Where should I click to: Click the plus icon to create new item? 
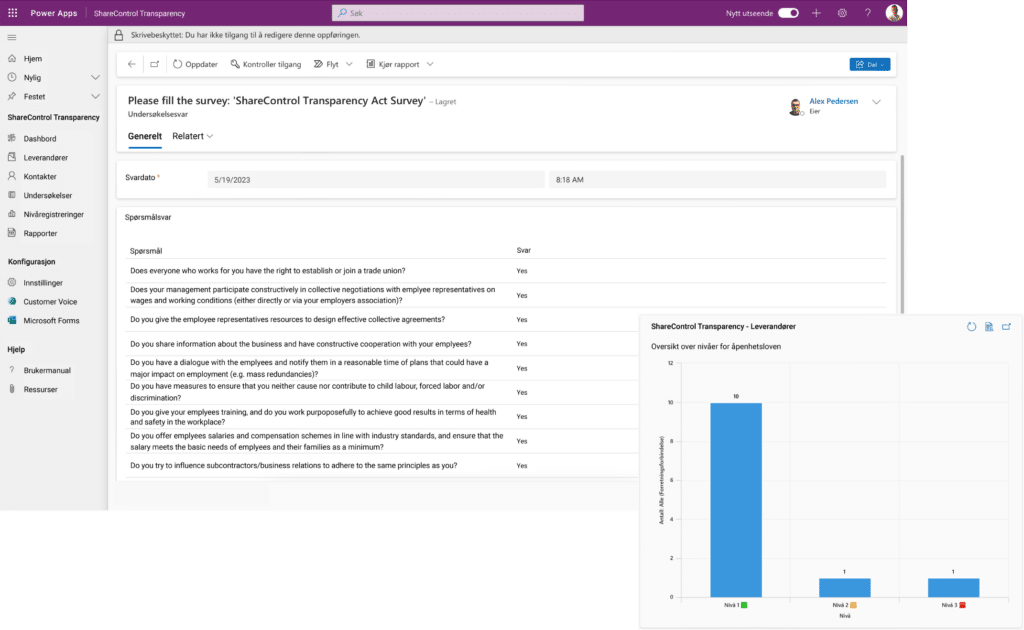pos(818,13)
